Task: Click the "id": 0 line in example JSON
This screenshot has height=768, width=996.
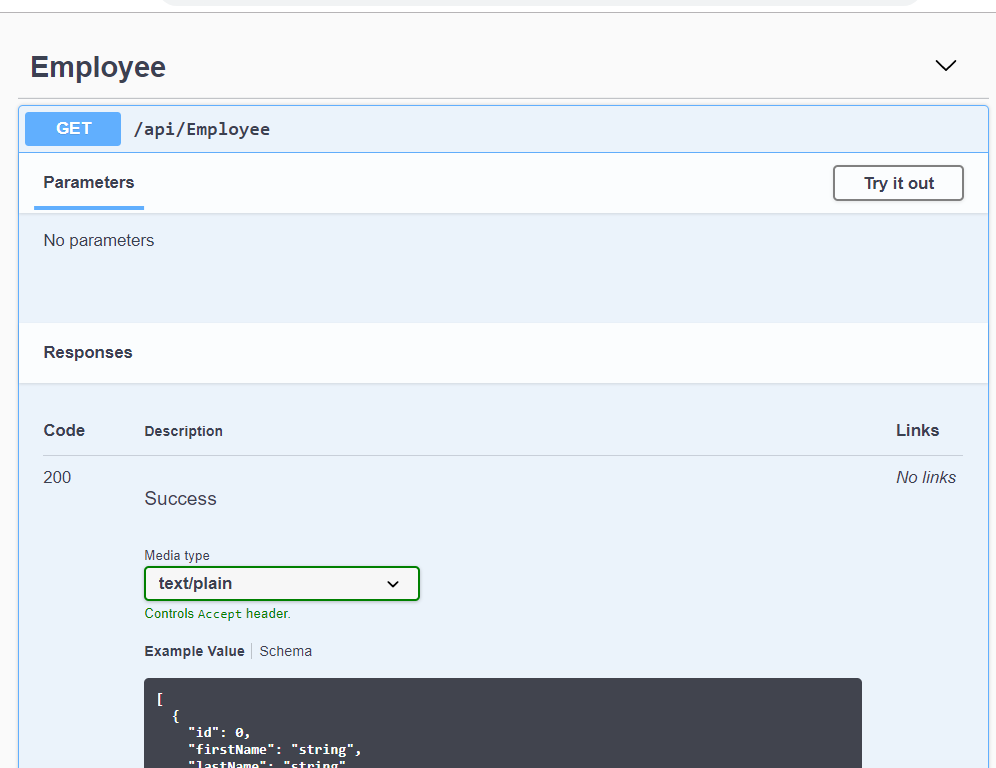Action: point(219,732)
